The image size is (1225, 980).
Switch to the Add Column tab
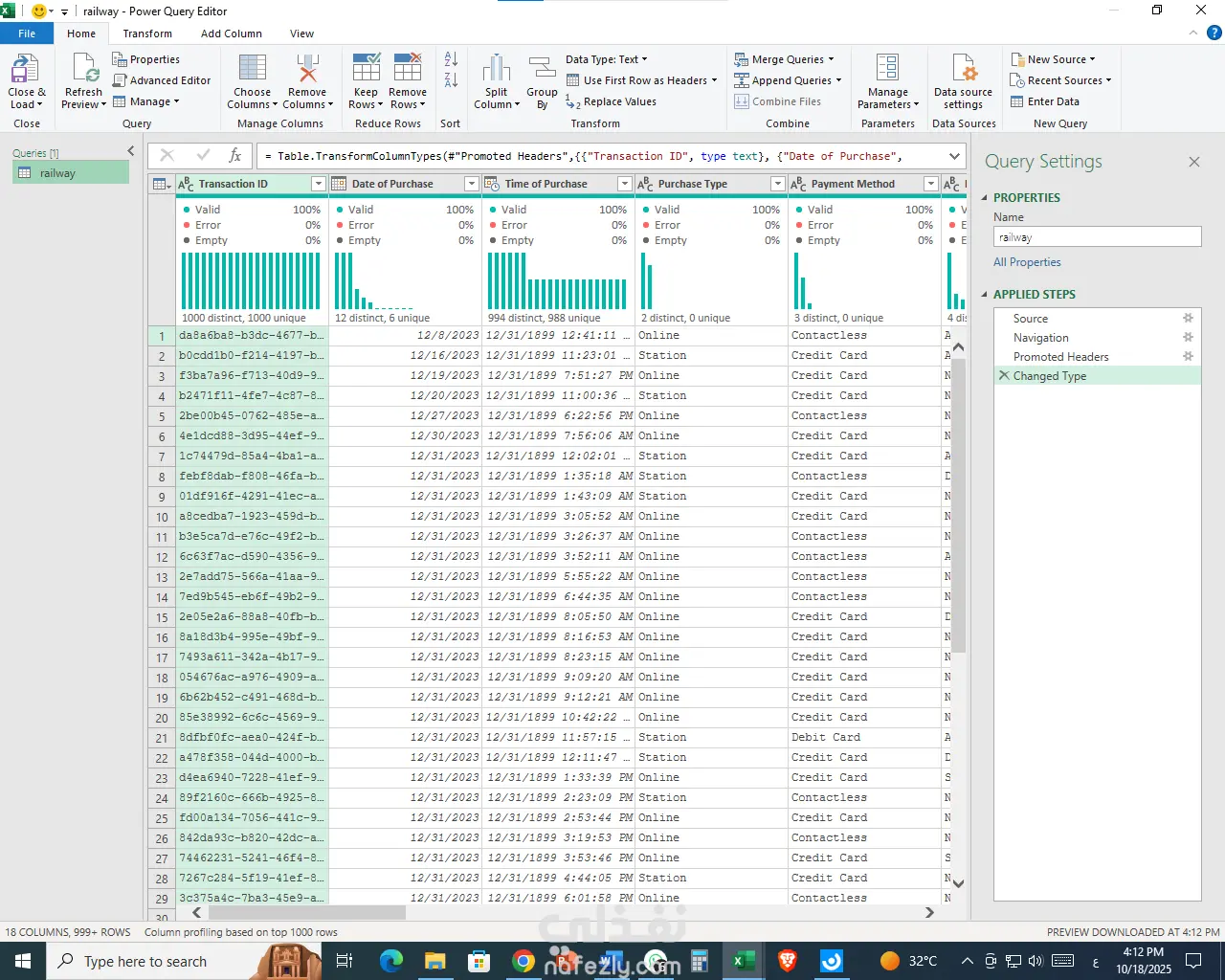[x=231, y=33]
